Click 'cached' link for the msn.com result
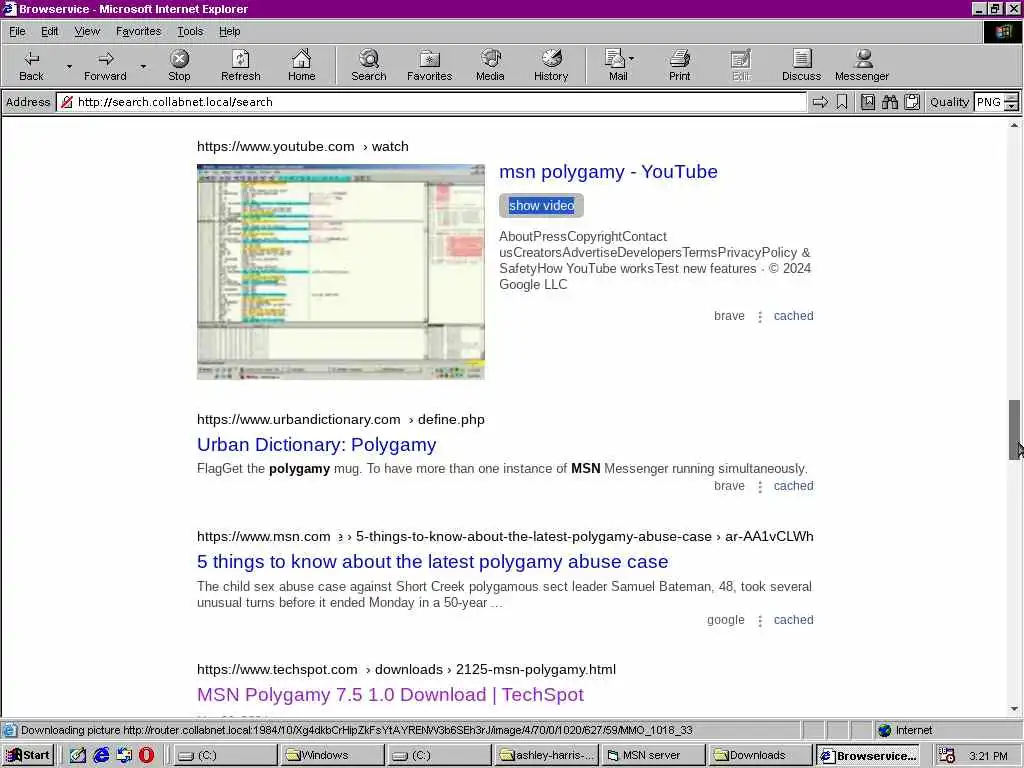This screenshot has width=1024, height=768. (x=793, y=620)
